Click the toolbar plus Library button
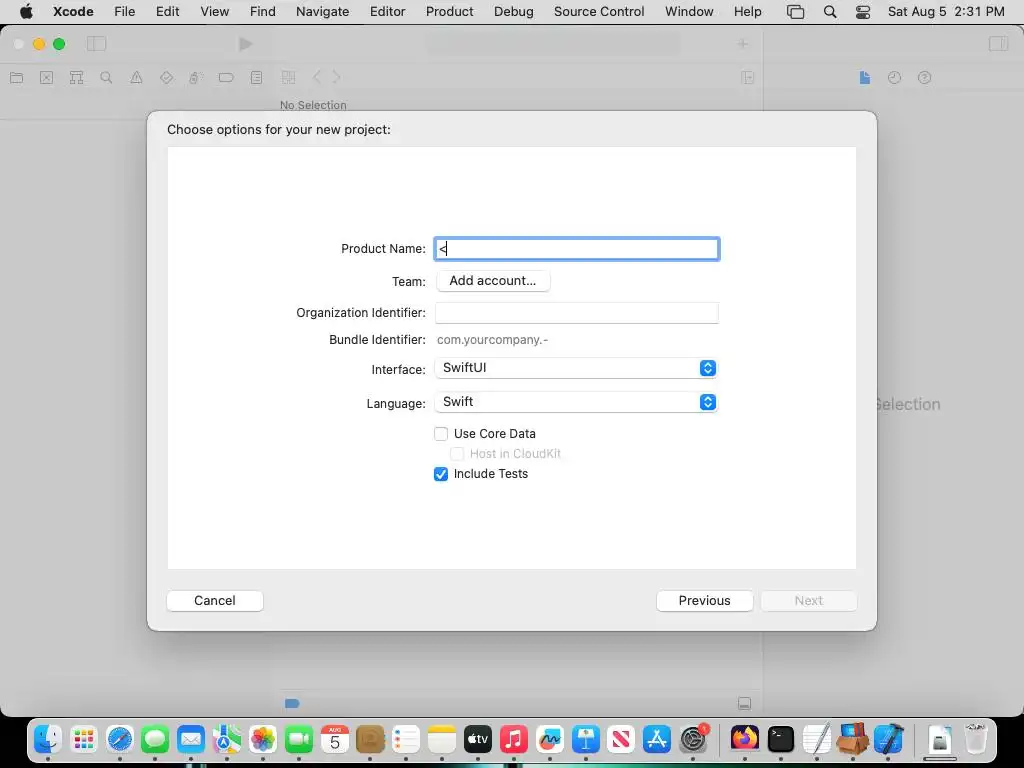The image size is (1024, 768). [743, 44]
